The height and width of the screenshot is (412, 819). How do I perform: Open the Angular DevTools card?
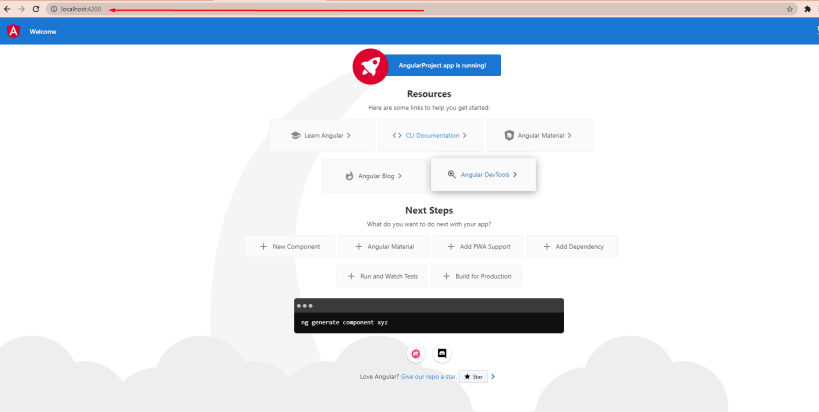(x=483, y=174)
